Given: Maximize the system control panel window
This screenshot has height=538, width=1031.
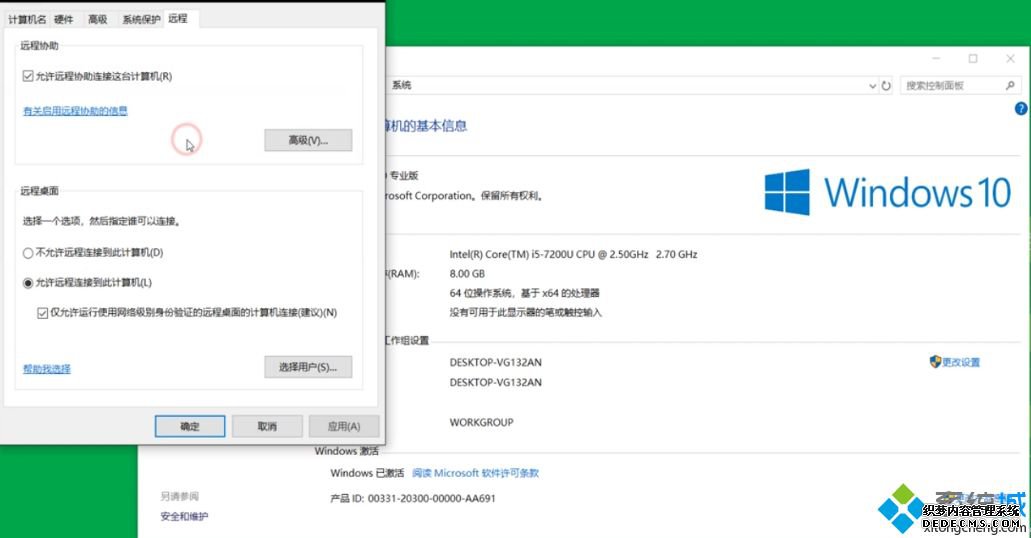Looking at the screenshot, I should coord(973,59).
